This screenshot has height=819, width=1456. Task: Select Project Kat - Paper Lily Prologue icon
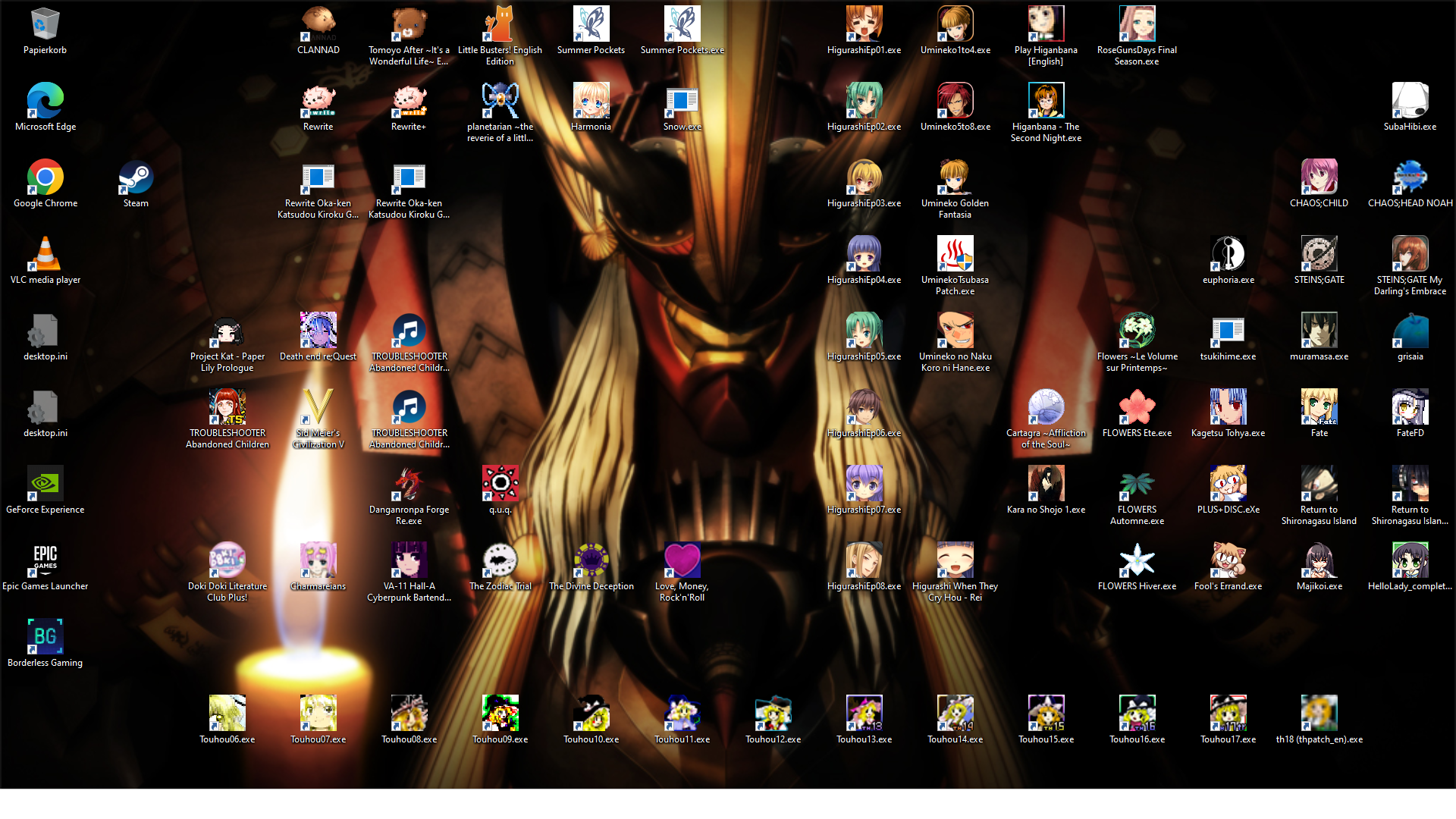227,331
